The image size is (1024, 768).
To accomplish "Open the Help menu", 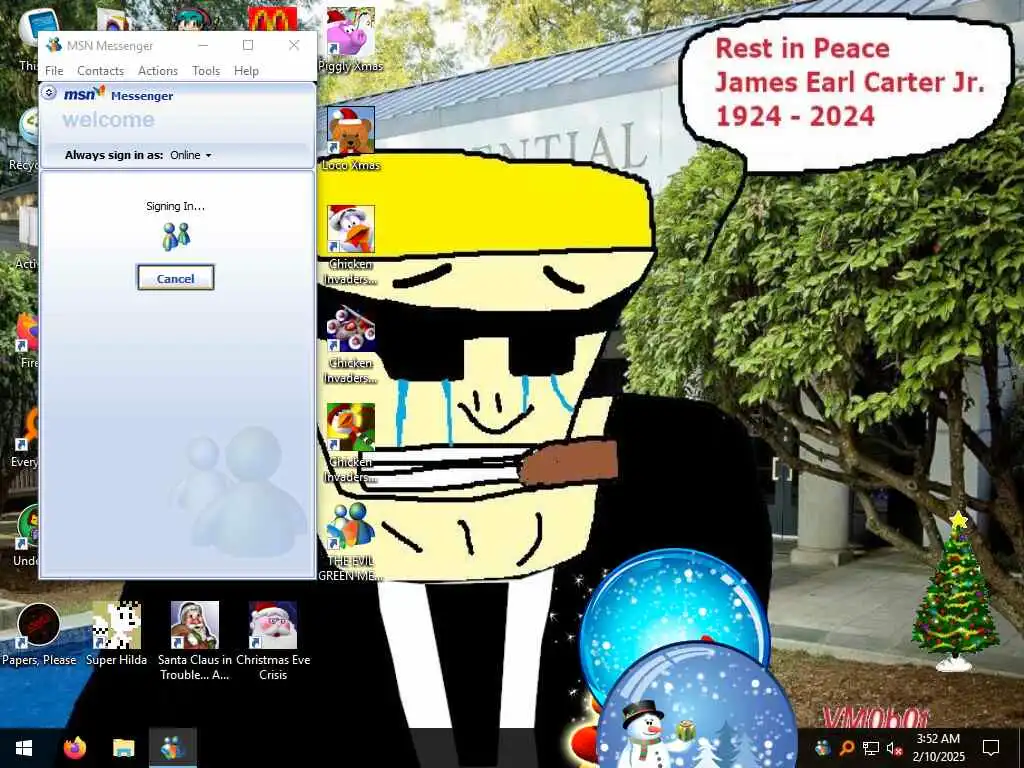I will click(246, 71).
